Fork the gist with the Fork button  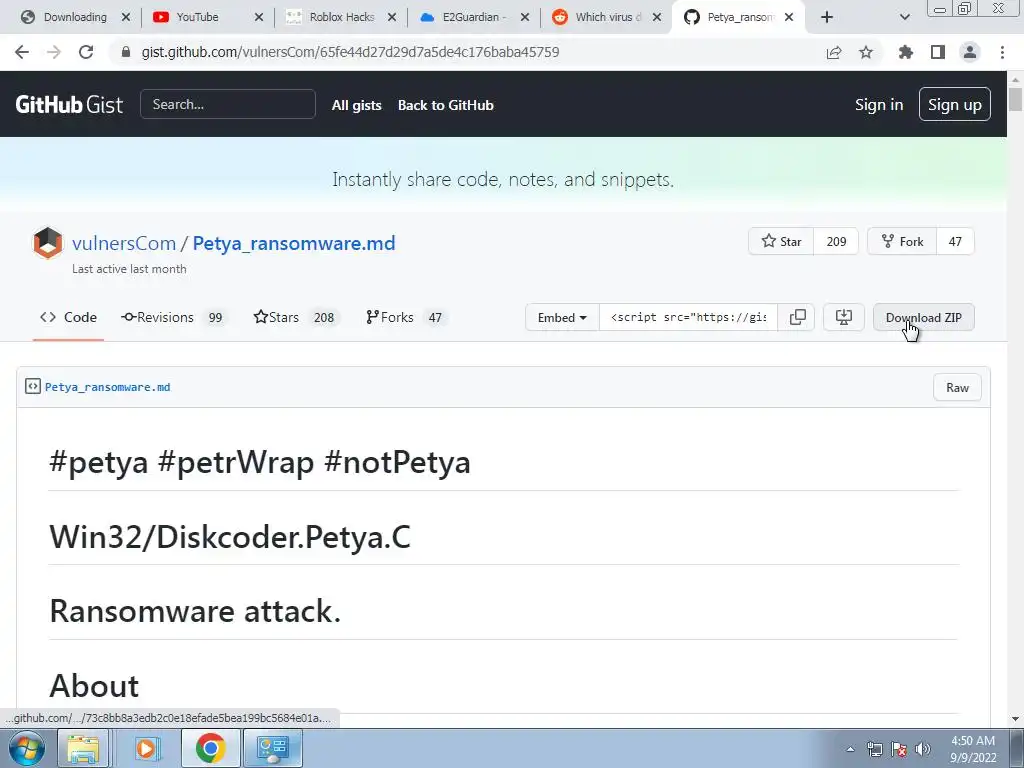coord(902,242)
